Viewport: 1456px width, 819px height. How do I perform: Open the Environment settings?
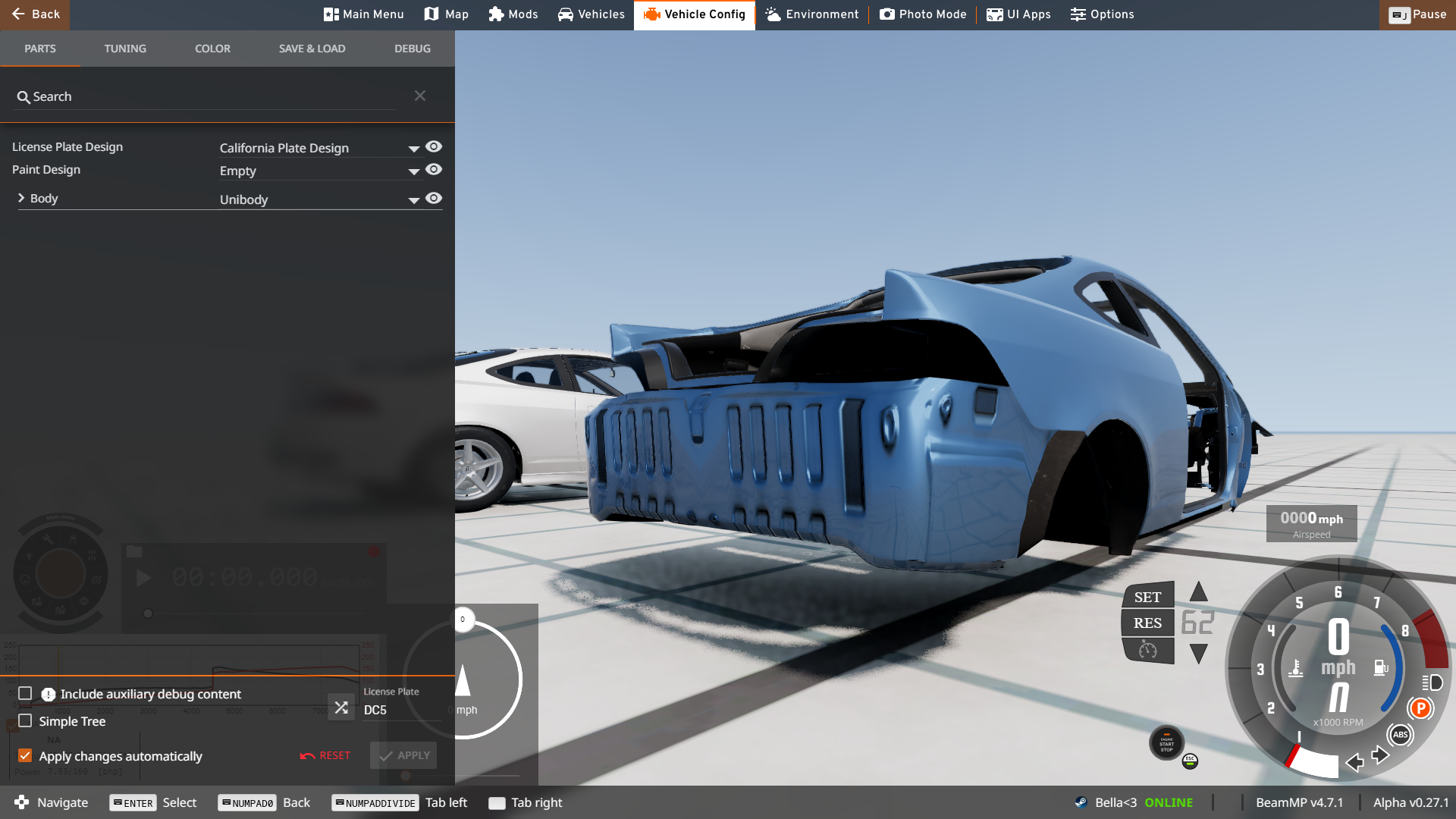pyautogui.click(x=812, y=14)
